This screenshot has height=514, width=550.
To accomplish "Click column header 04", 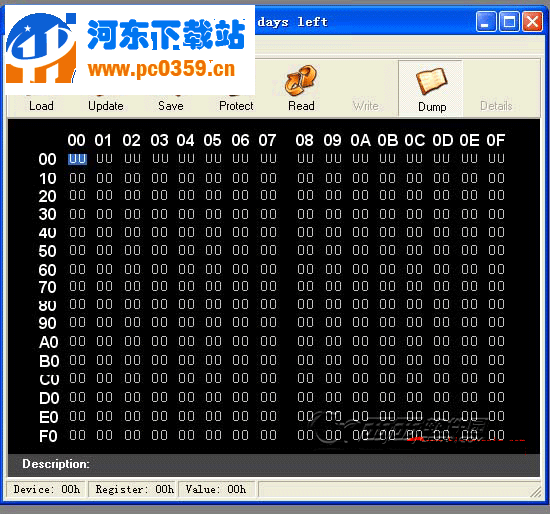I will pos(185,140).
